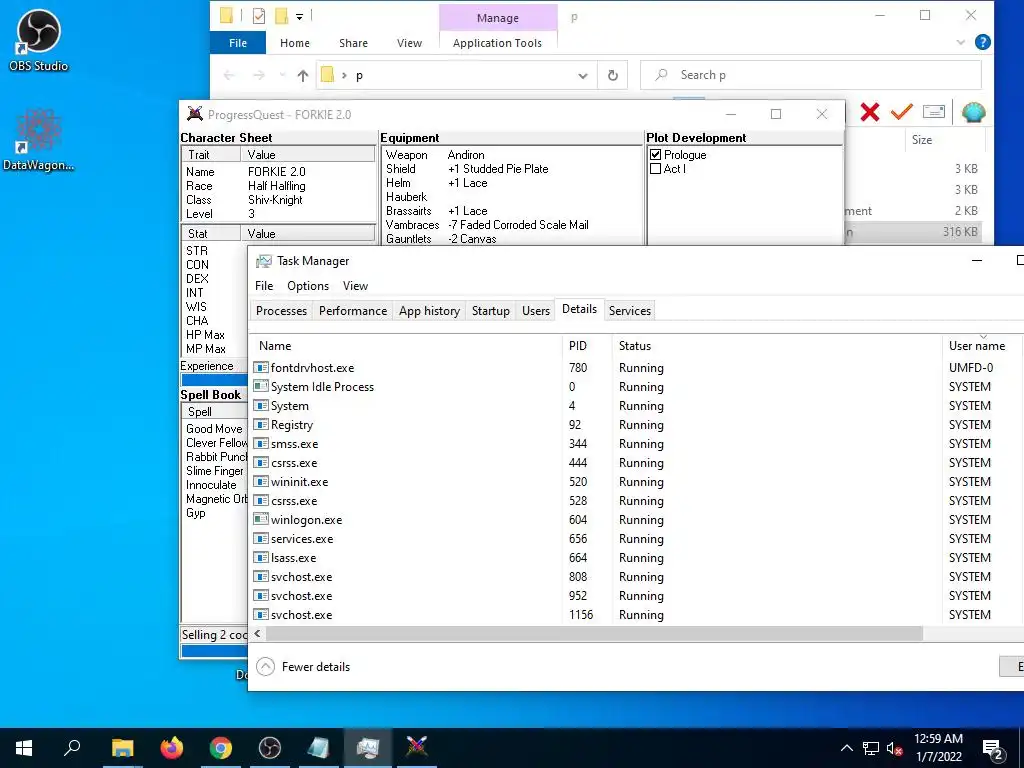
Task: Open OBS Studio desktop shortcut
Action: coord(38,40)
